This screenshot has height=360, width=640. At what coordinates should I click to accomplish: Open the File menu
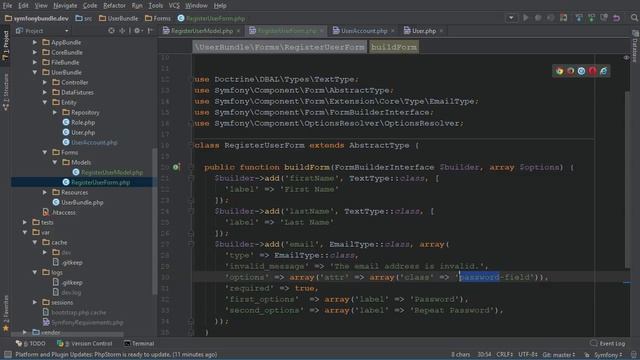[7, 6]
